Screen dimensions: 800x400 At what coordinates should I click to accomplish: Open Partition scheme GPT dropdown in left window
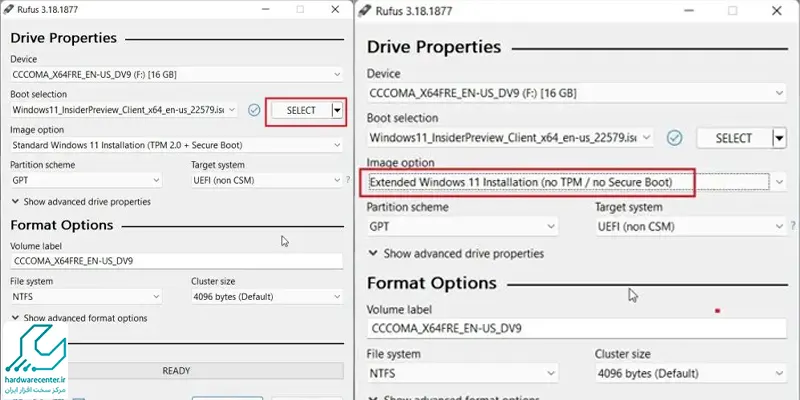(x=86, y=180)
